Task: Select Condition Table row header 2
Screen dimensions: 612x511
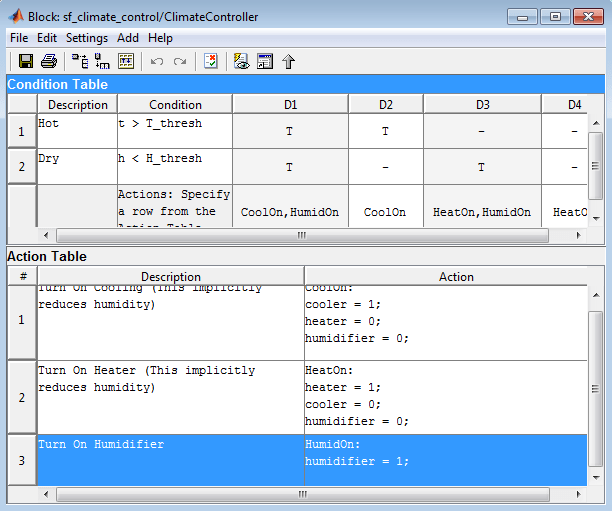Action: (22, 167)
